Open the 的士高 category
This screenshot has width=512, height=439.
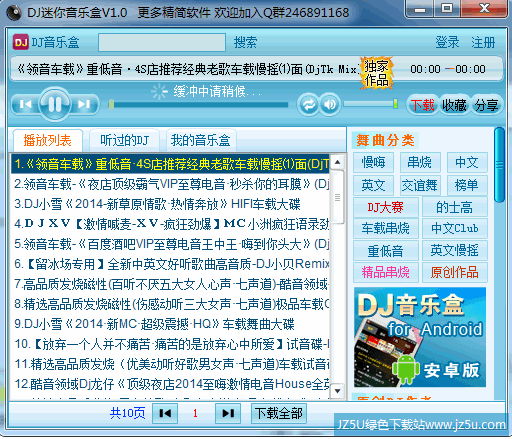[x=455, y=207]
